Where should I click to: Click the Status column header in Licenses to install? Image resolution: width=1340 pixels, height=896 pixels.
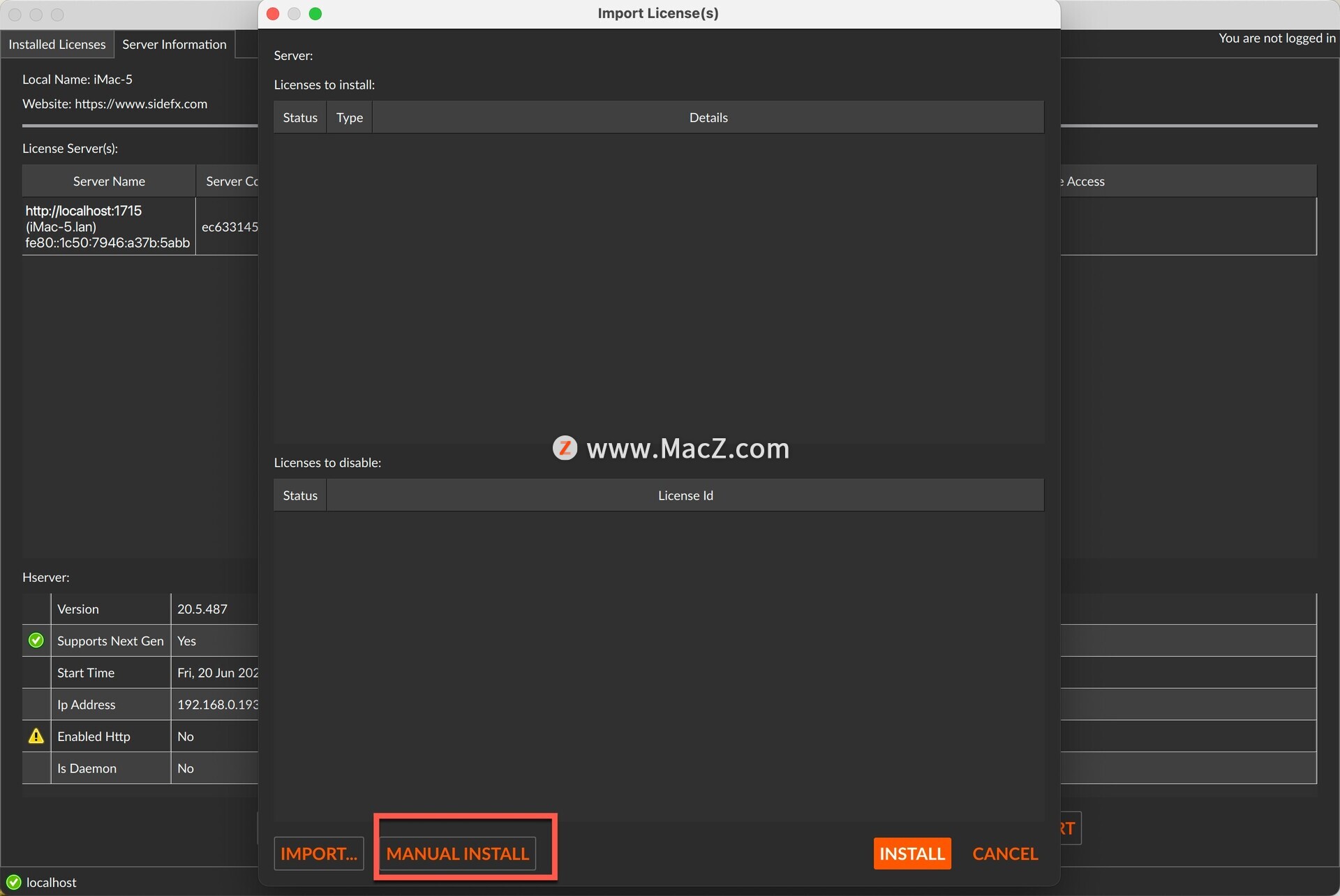pos(300,117)
